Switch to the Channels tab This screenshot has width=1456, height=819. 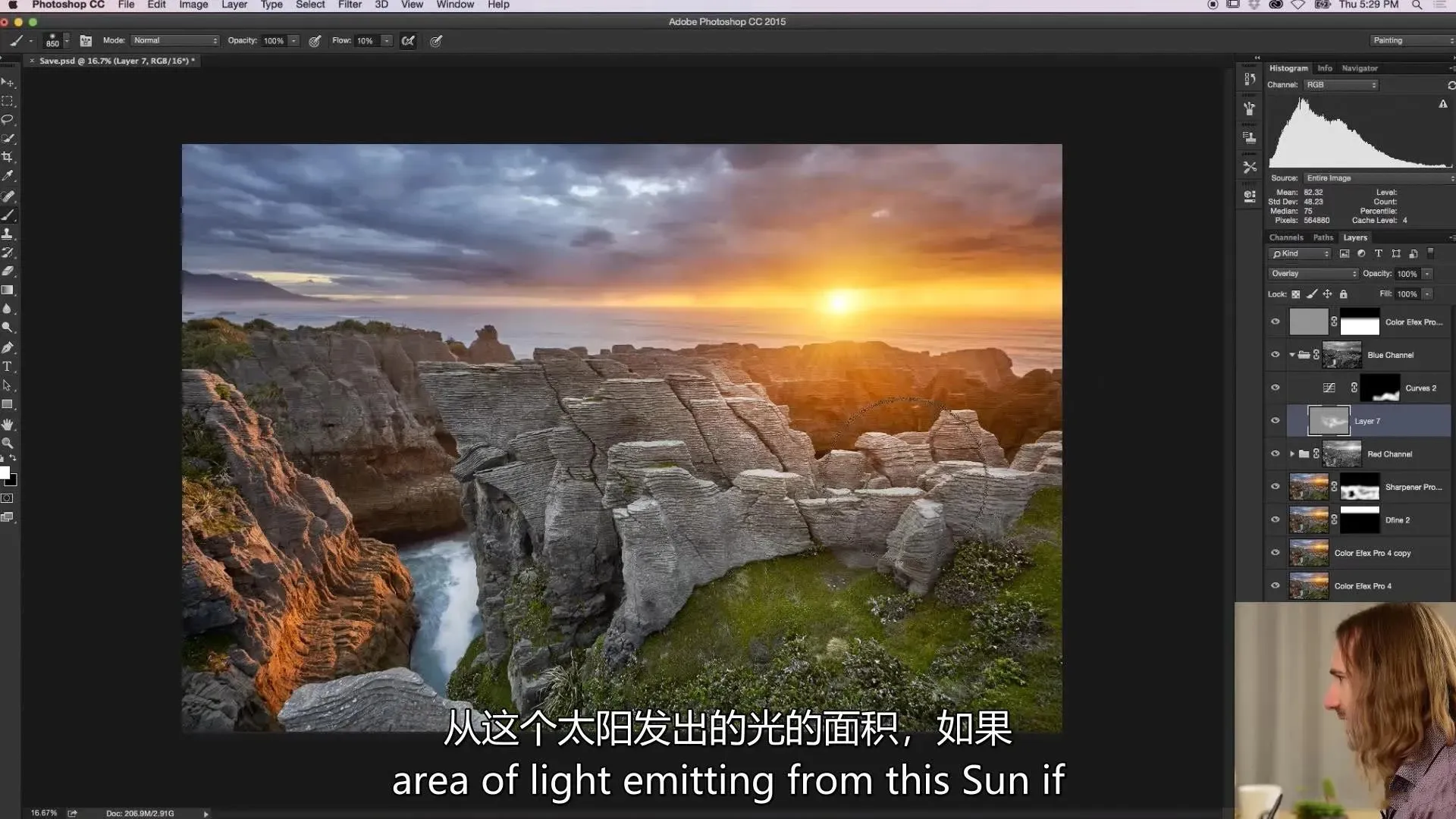click(1285, 237)
